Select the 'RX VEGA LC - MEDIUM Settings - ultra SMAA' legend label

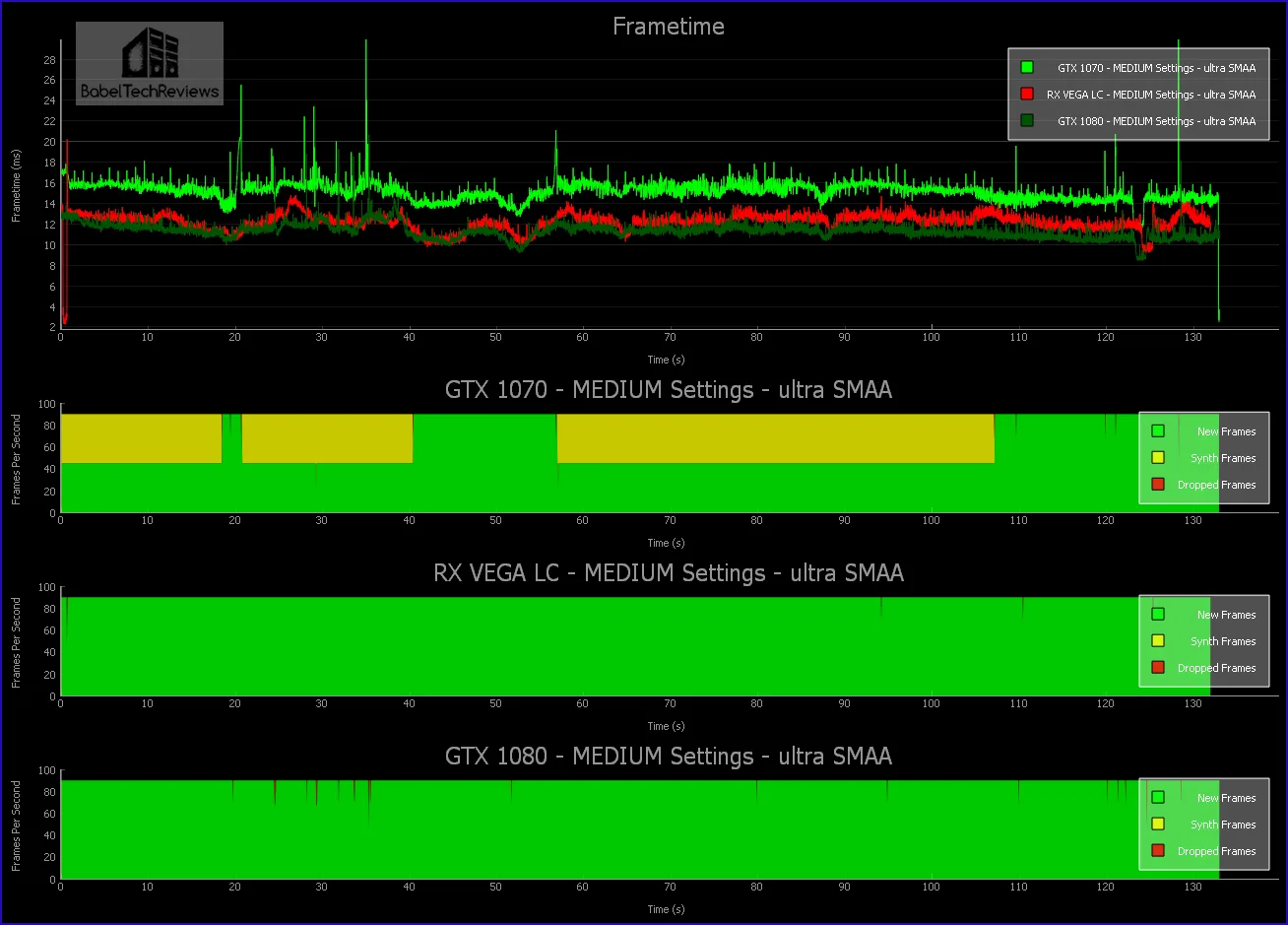[x=1151, y=95]
